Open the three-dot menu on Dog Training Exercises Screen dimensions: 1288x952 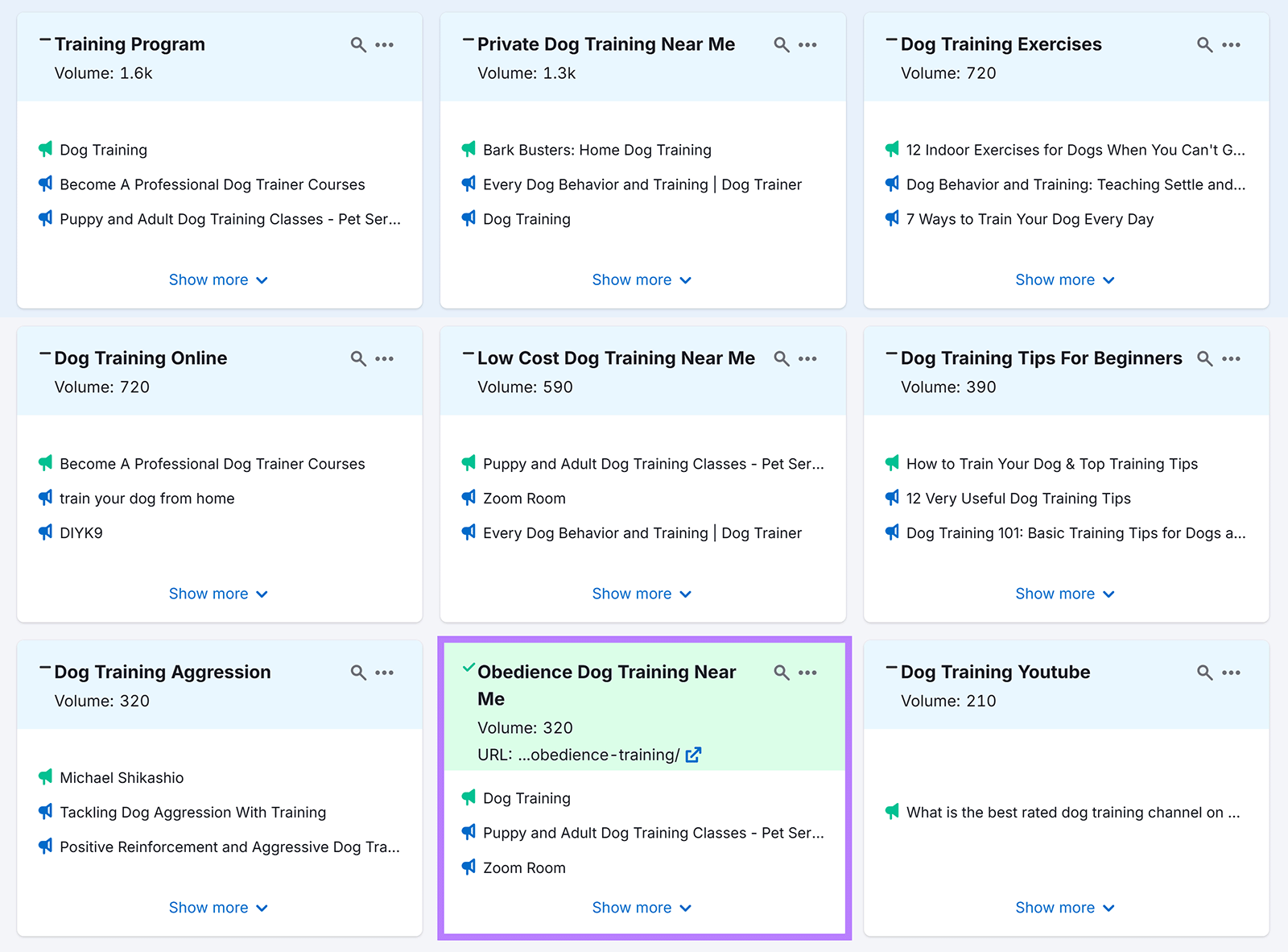pyautogui.click(x=1231, y=44)
